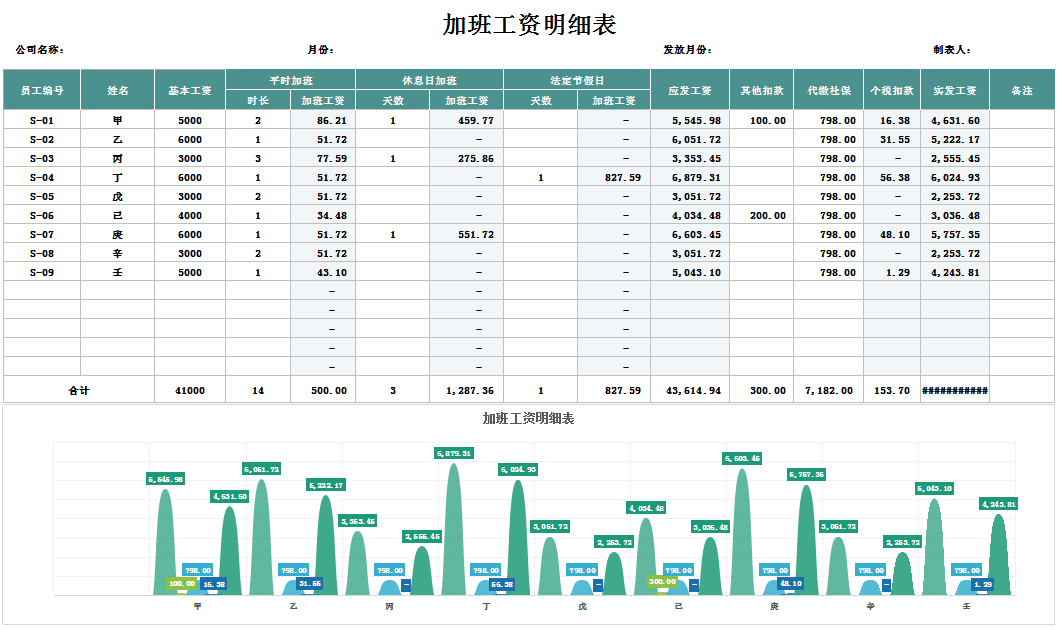Click the 发放月份: label
The height and width of the screenshot is (630, 1063).
[x=687, y=50]
